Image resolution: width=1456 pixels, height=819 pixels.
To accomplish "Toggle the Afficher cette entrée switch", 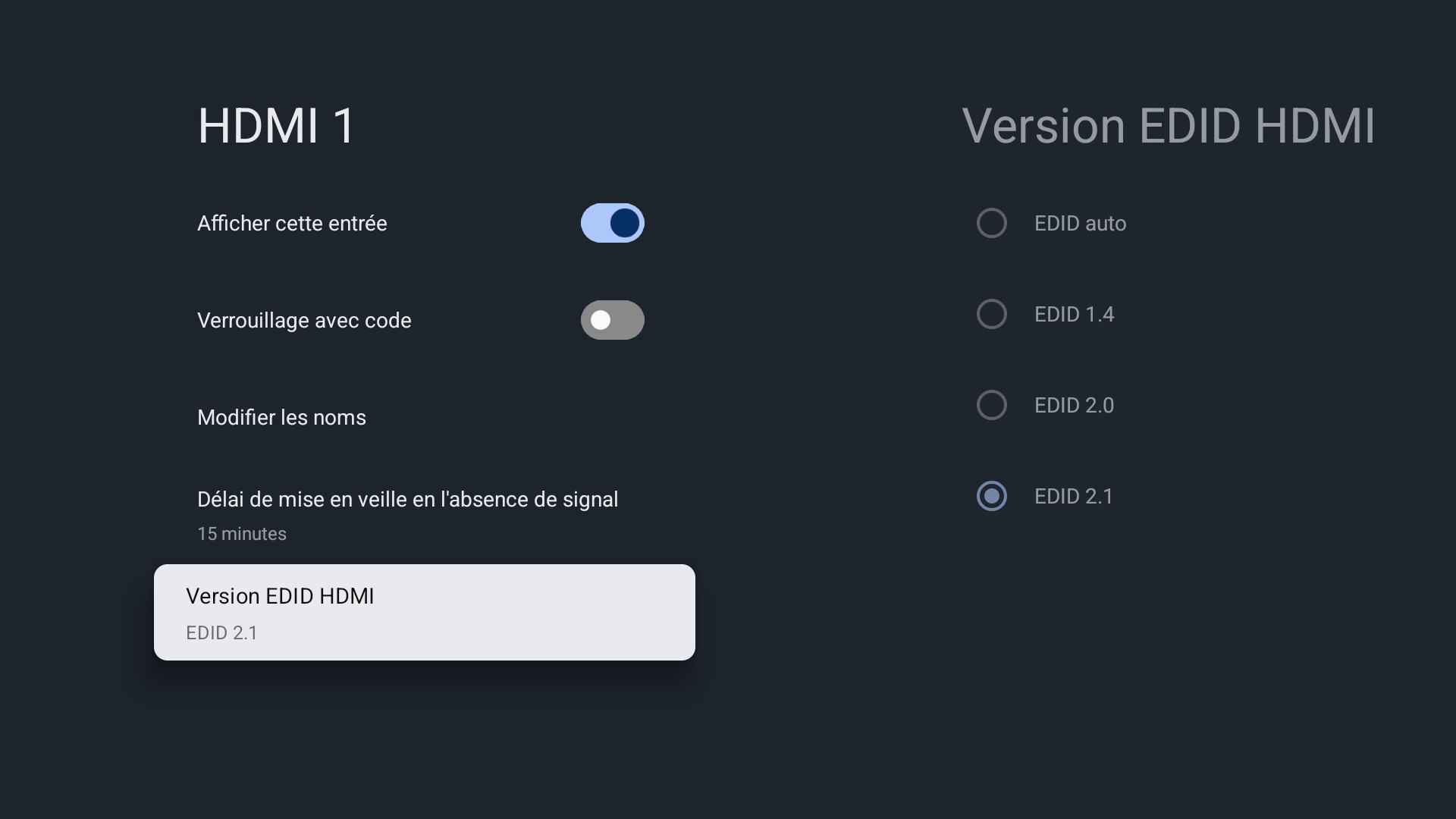I will [612, 223].
